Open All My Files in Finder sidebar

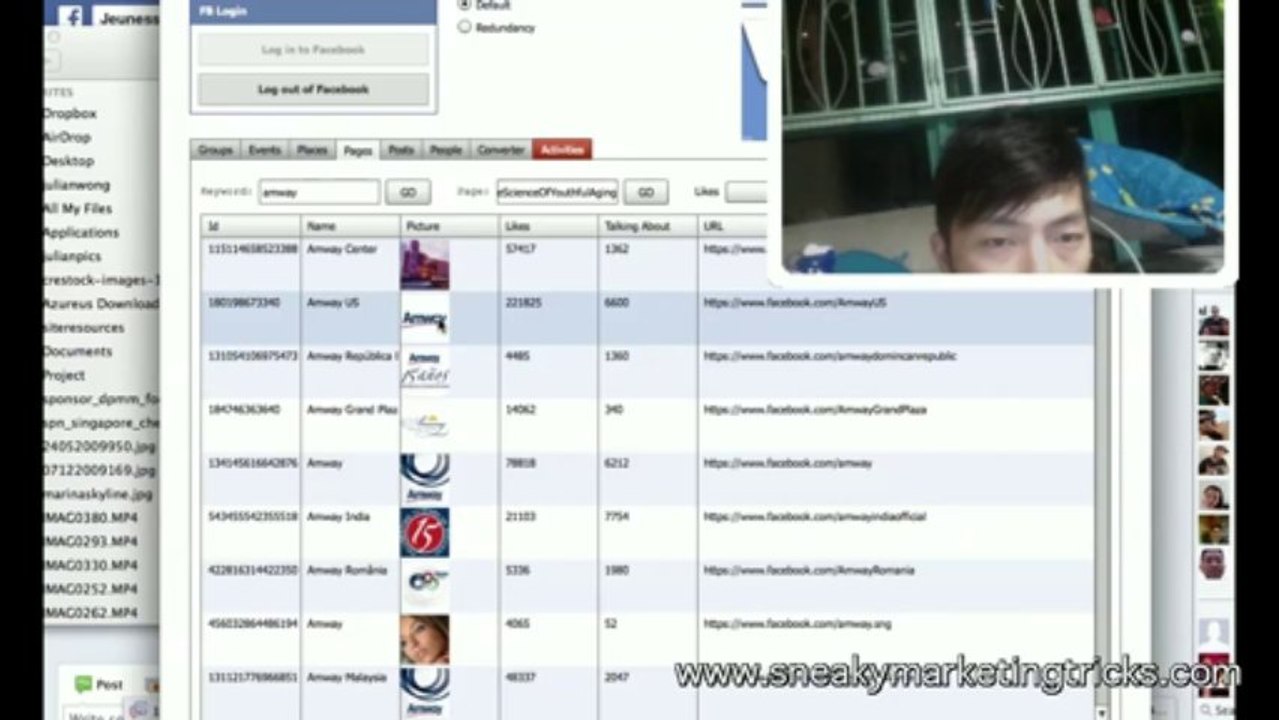point(78,208)
